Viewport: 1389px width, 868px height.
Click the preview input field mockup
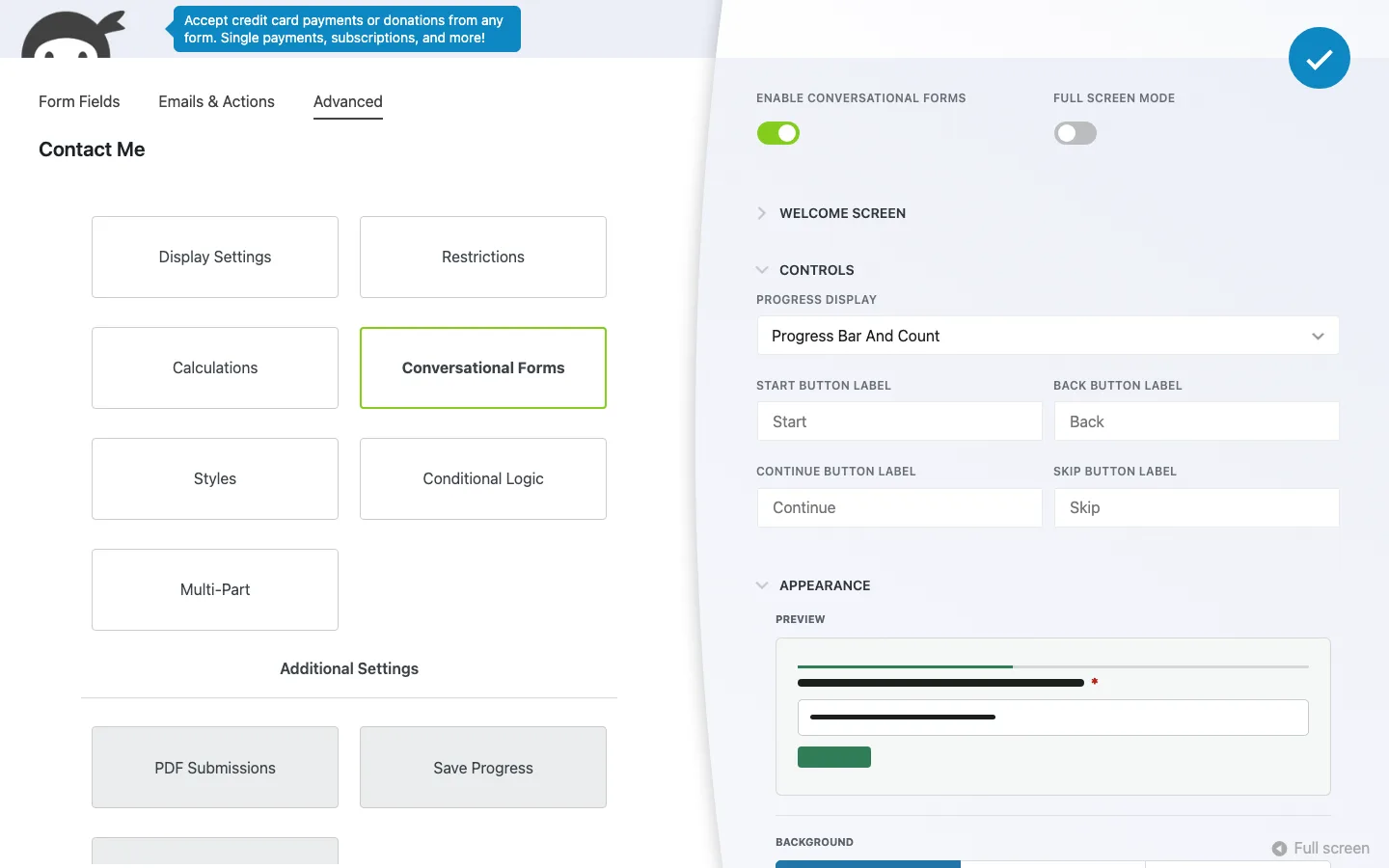(1052, 718)
